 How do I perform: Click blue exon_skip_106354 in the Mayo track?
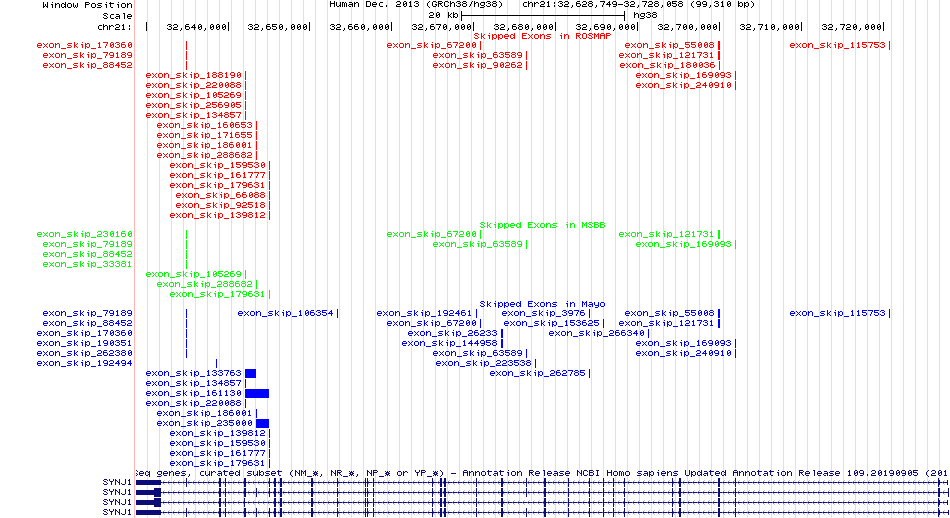coord(285,313)
